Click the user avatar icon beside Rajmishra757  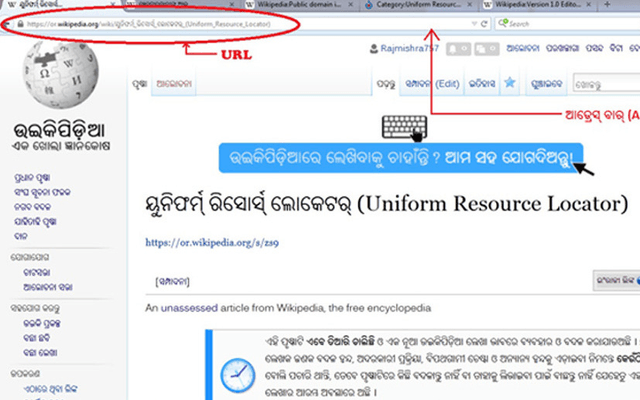(x=373, y=49)
